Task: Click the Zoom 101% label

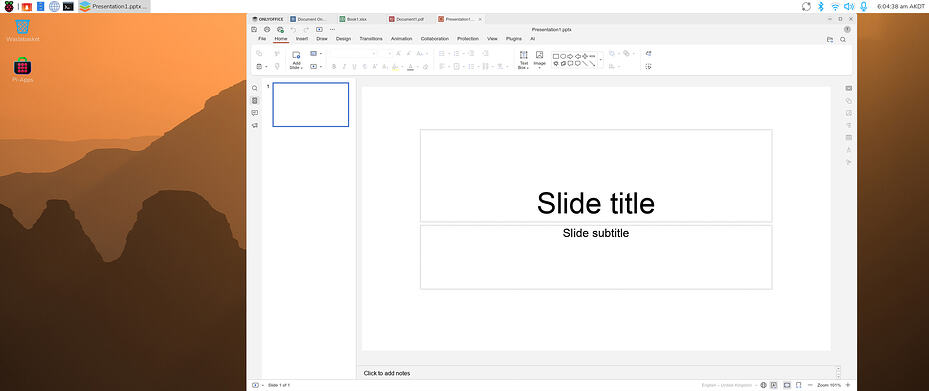Action: (829, 385)
